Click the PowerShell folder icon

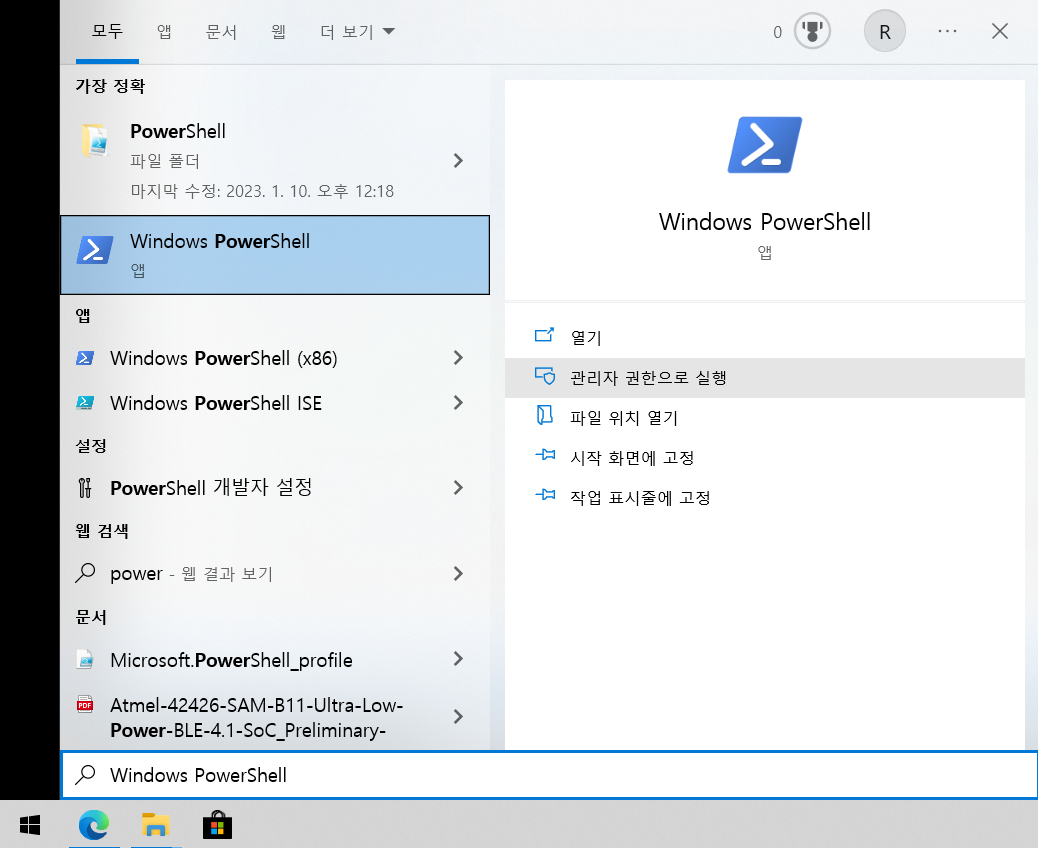coord(95,140)
